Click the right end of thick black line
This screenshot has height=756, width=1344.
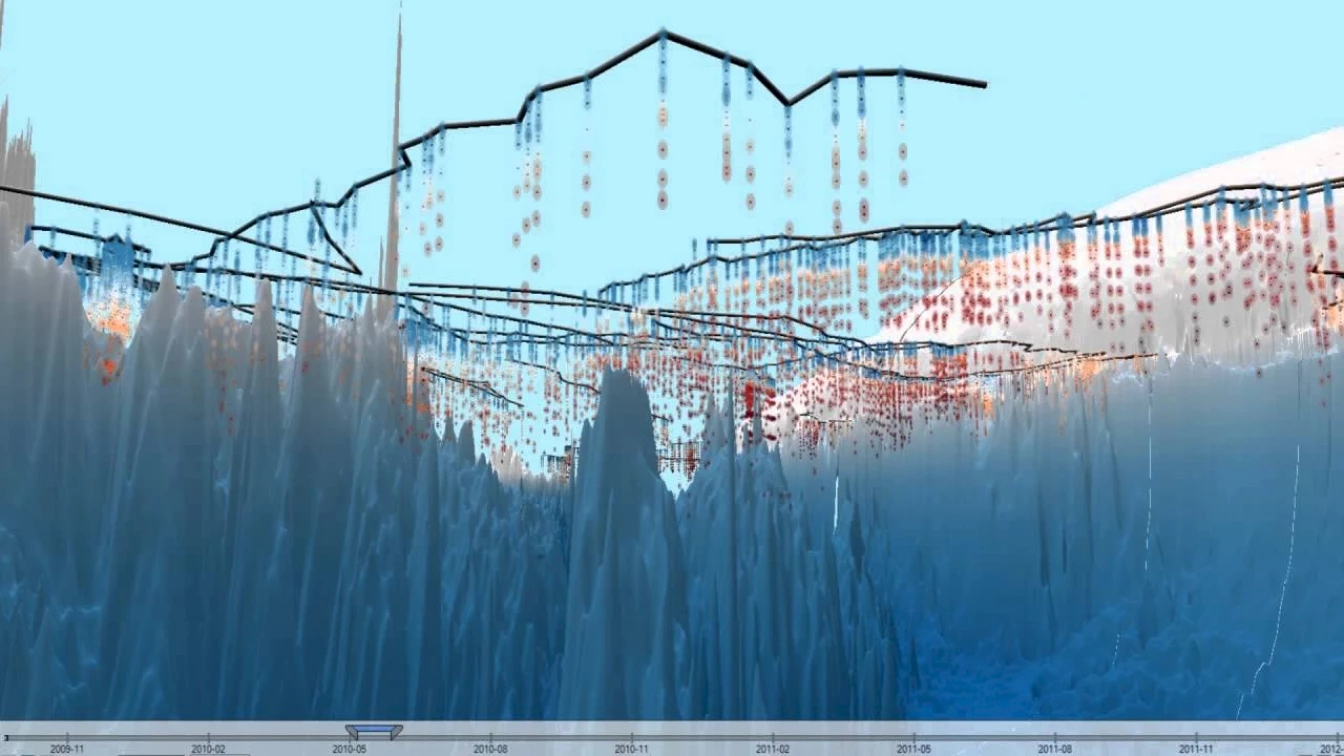click(x=984, y=85)
